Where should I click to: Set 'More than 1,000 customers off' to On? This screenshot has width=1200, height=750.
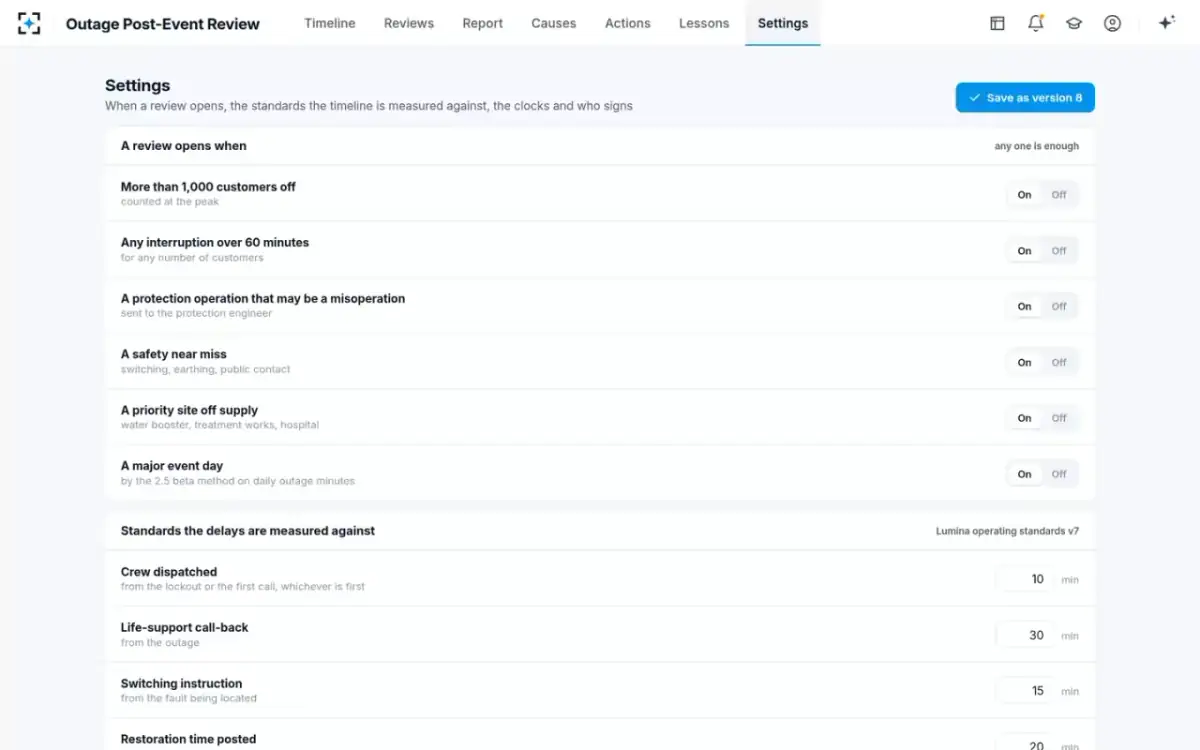tap(1024, 195)
